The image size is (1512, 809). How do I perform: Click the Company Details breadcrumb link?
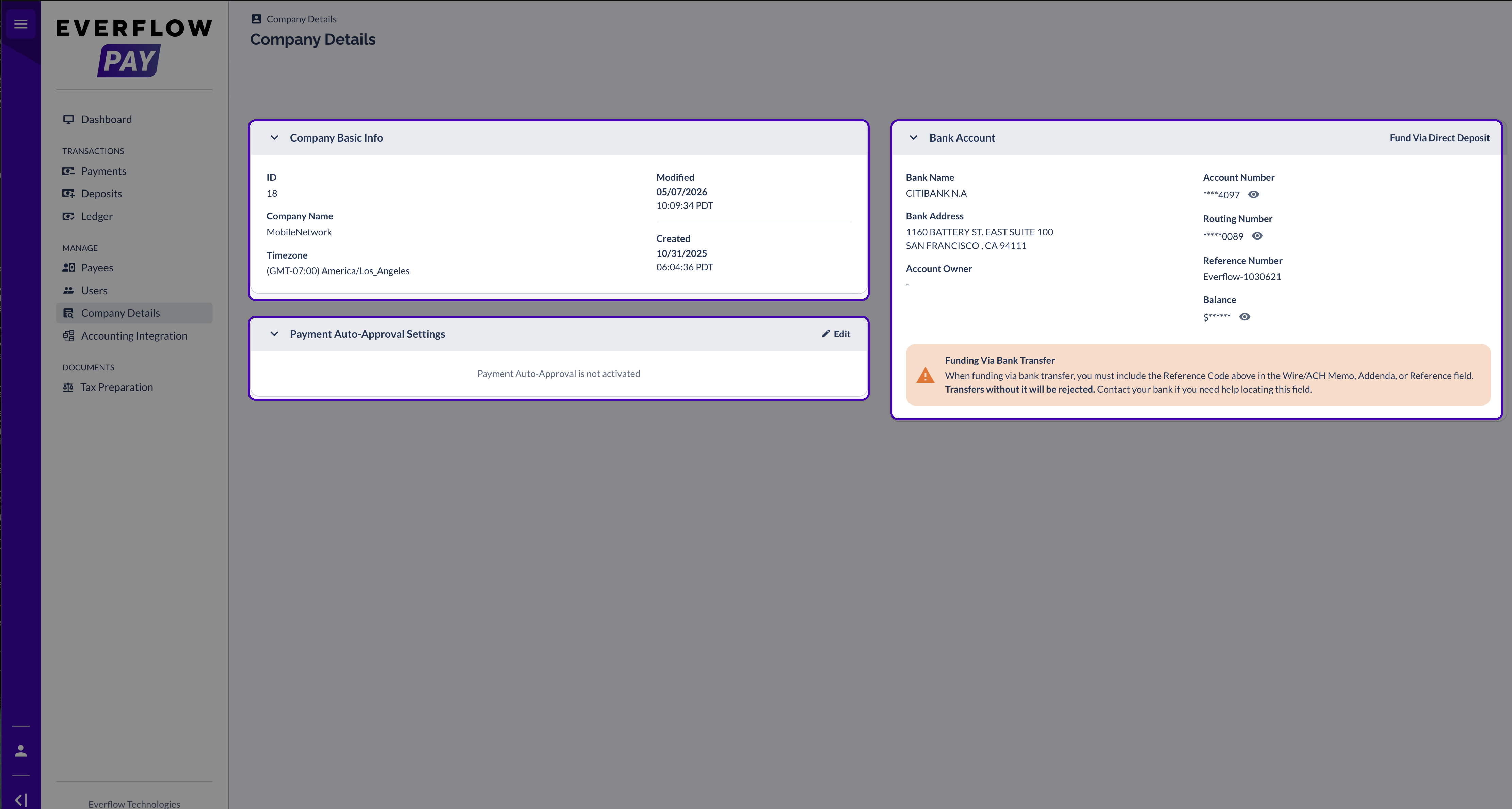point(301,19)
